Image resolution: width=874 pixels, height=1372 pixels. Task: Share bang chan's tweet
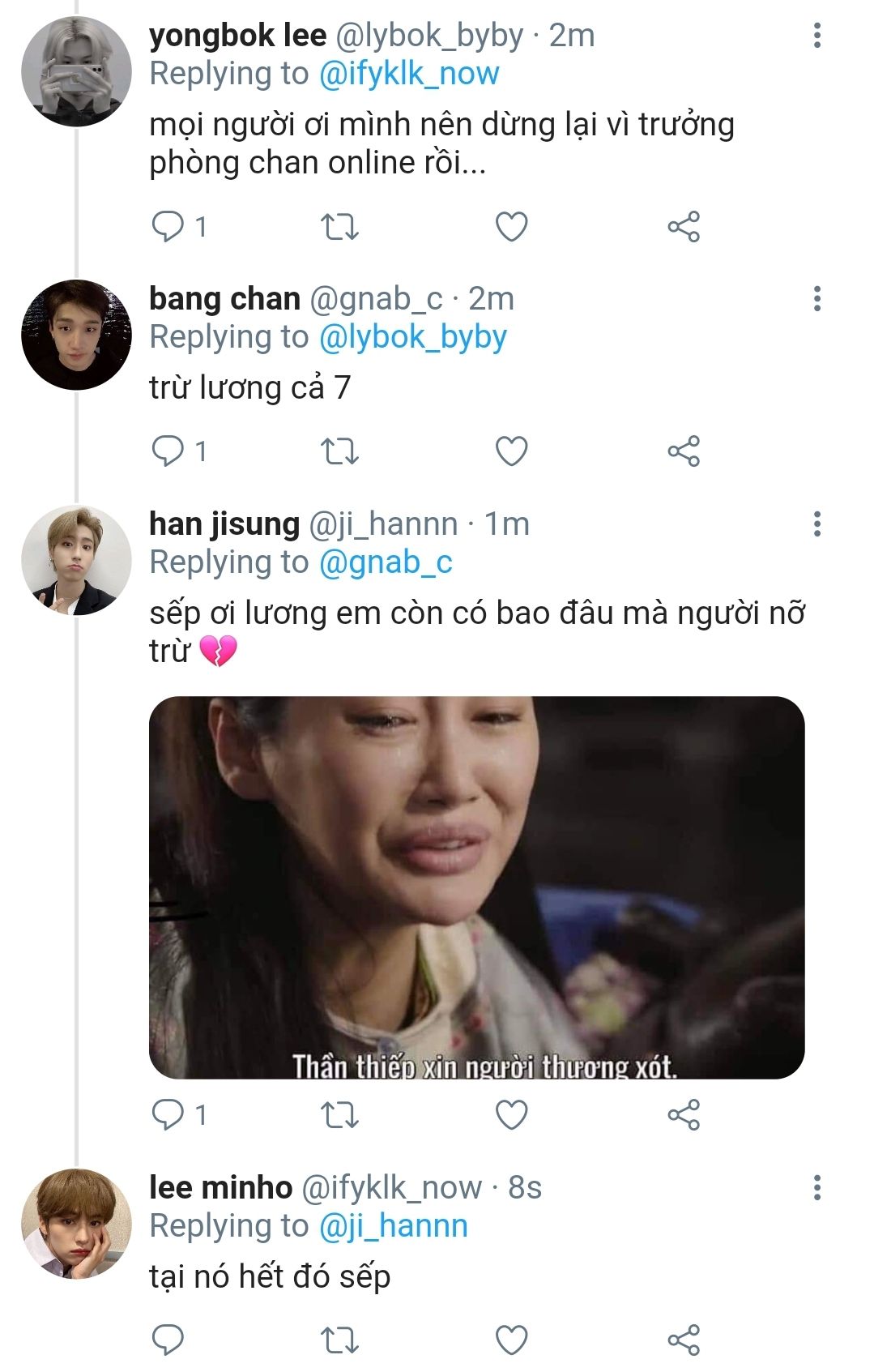[x=684, y=451]
